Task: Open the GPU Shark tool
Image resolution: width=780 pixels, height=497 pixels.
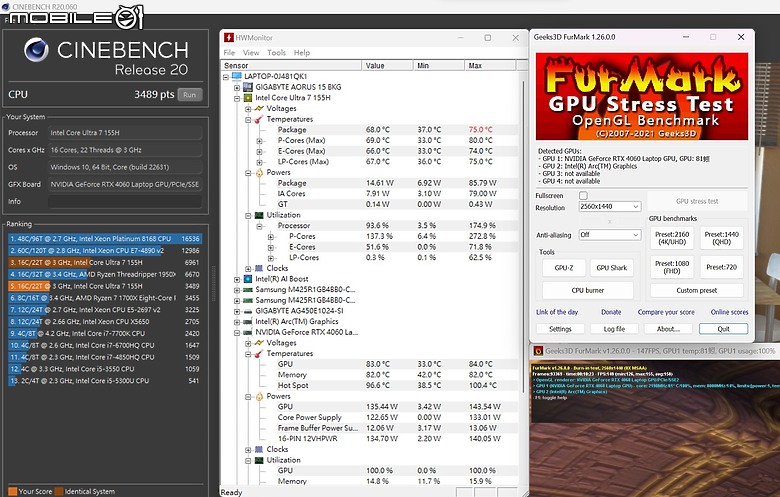Action: (x=611, y=268)
